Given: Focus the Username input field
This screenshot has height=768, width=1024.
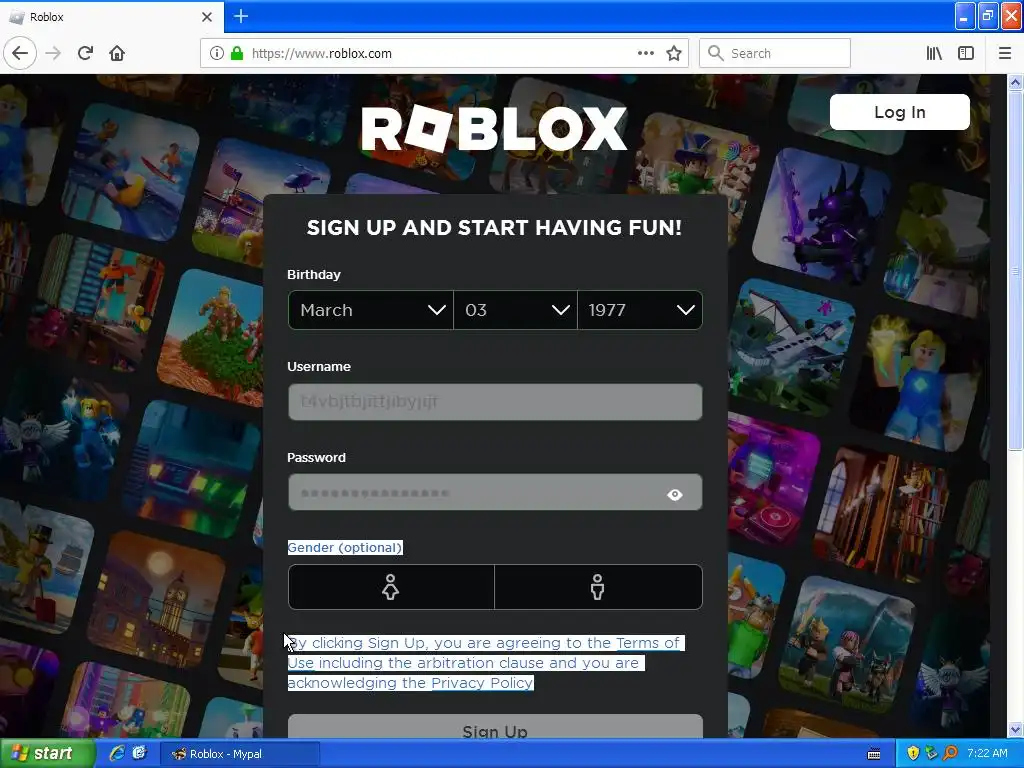Looking at the screenshot, I should 495,402.
